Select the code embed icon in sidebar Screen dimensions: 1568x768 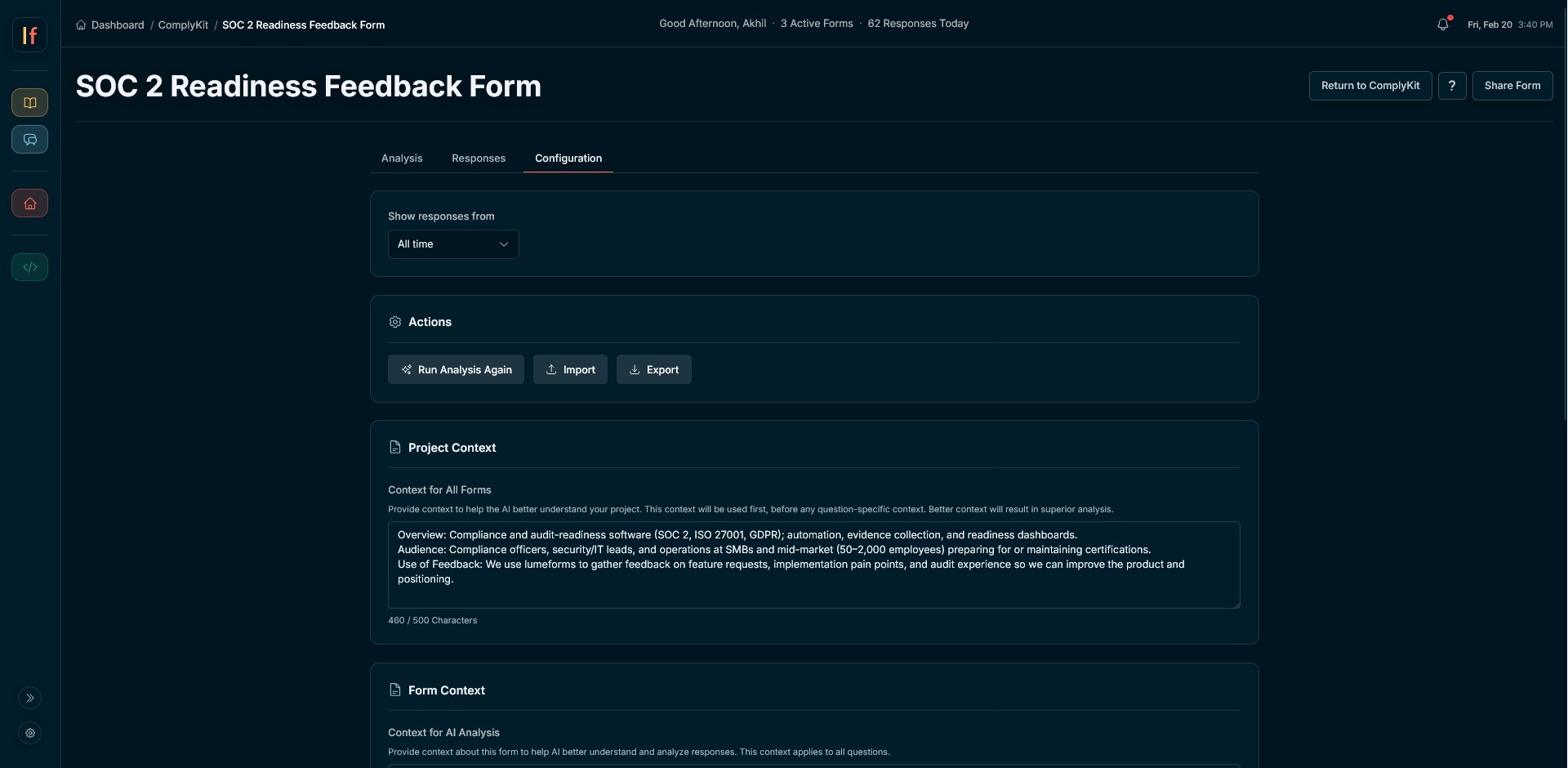click(x=30, y=267)
